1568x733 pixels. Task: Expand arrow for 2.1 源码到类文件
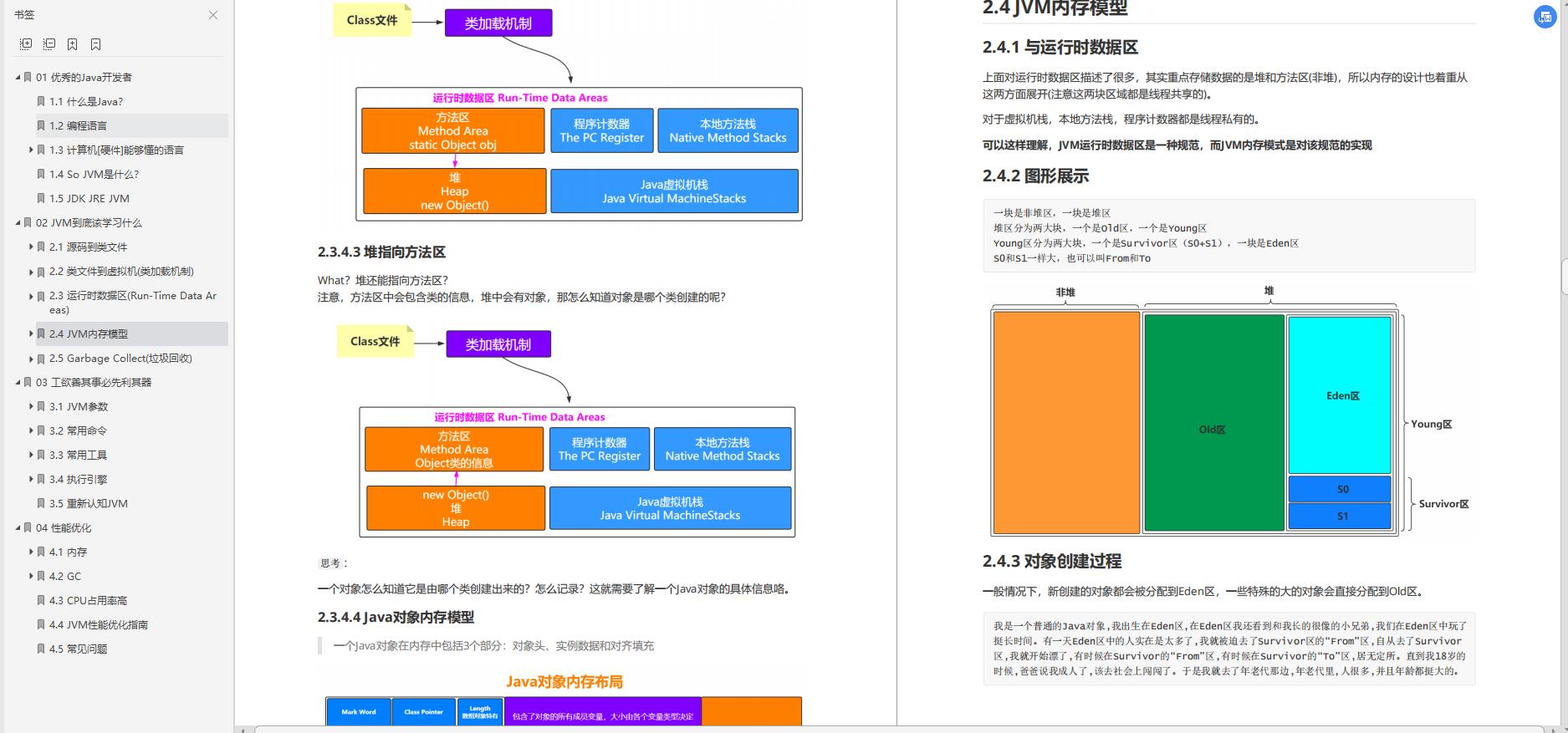(x=31, y=247)
